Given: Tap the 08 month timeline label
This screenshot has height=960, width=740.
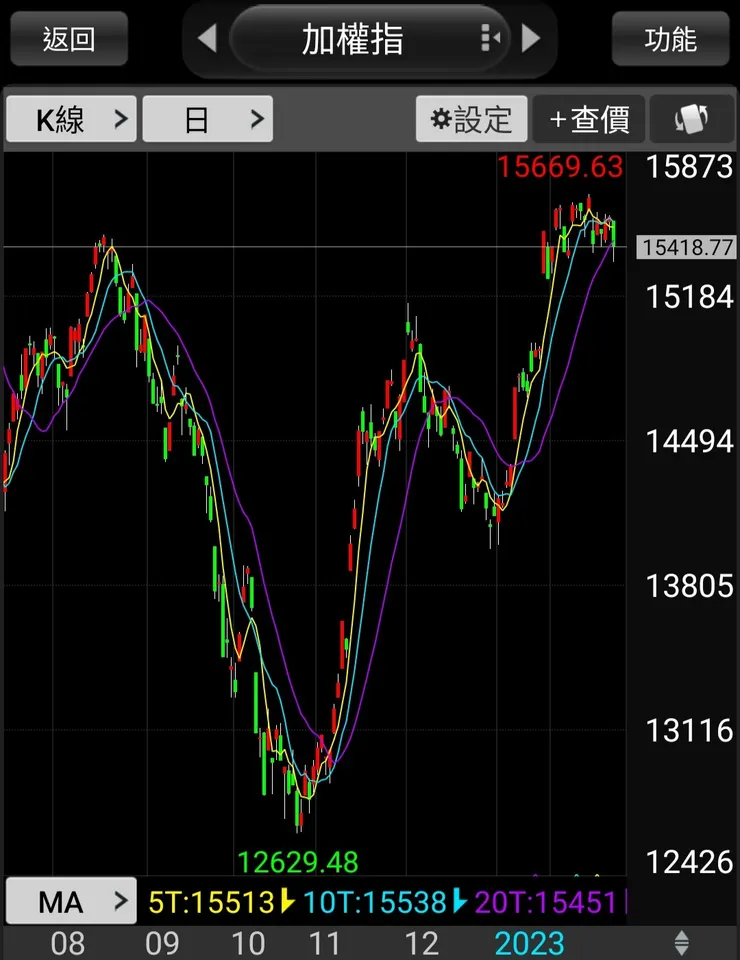Looking at the screenshot, I should [68, 943].
